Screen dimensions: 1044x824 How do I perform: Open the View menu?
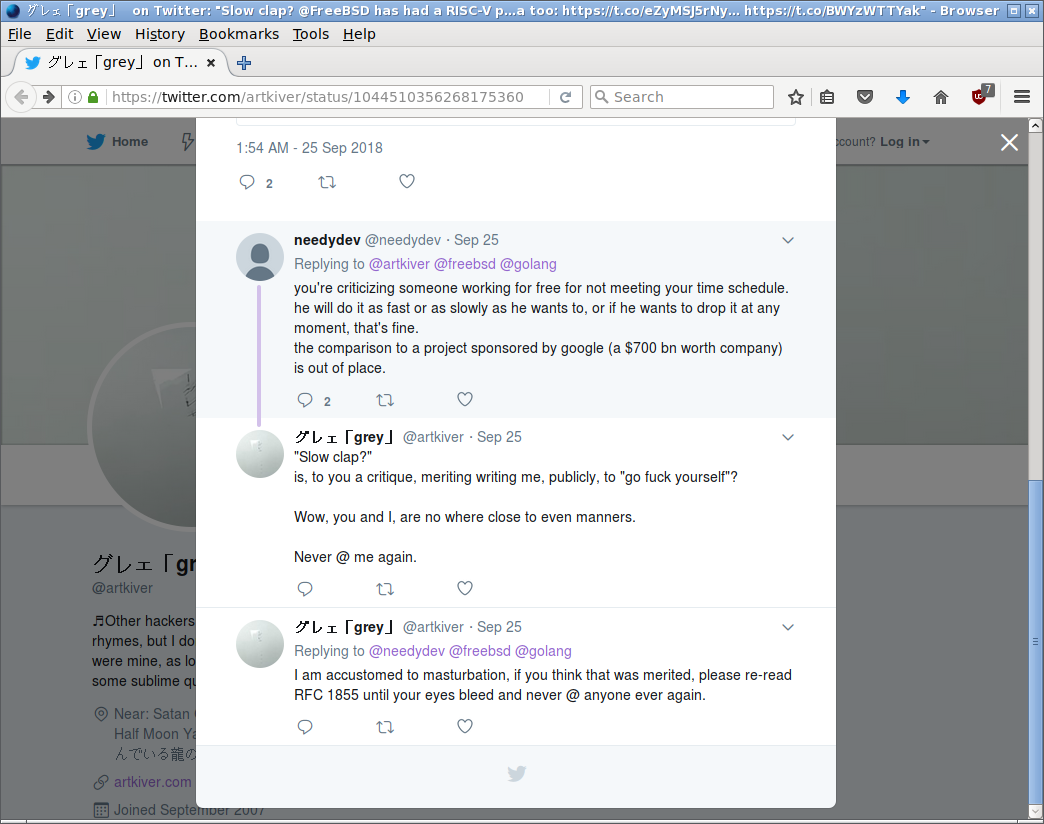(x=104, y=34)
